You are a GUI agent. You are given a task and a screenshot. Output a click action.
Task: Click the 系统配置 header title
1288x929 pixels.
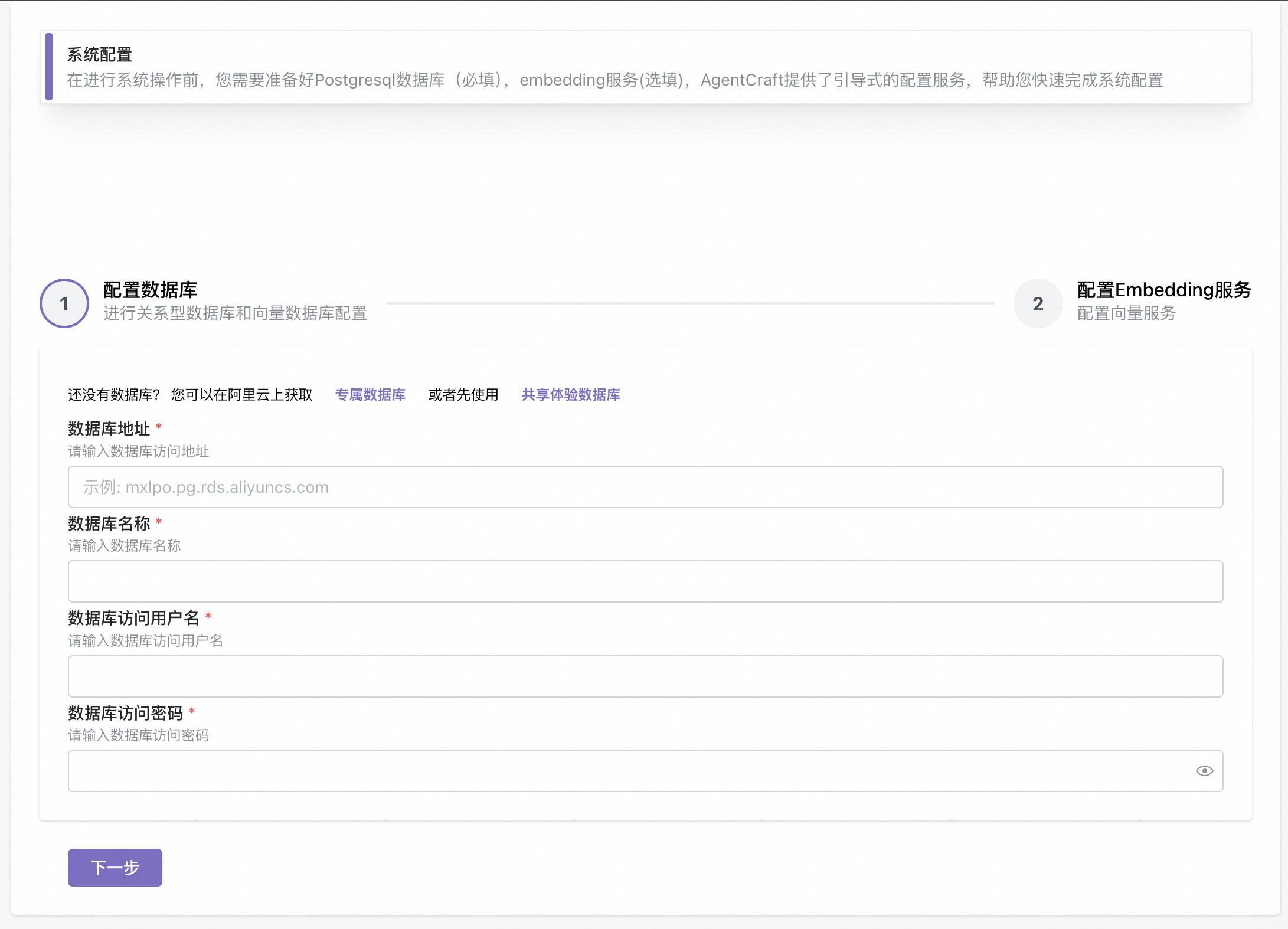(99, 55)
